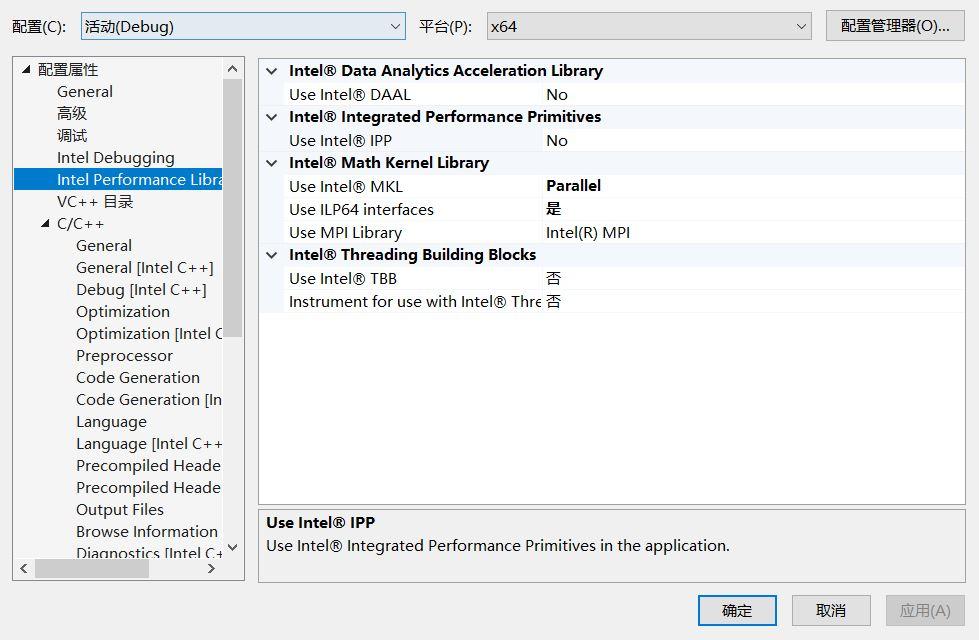Image resolution: width=979 pixels, height=640 pixels.
Task: Select Optimization under C/C++
Action: click(x=123, y=311)
